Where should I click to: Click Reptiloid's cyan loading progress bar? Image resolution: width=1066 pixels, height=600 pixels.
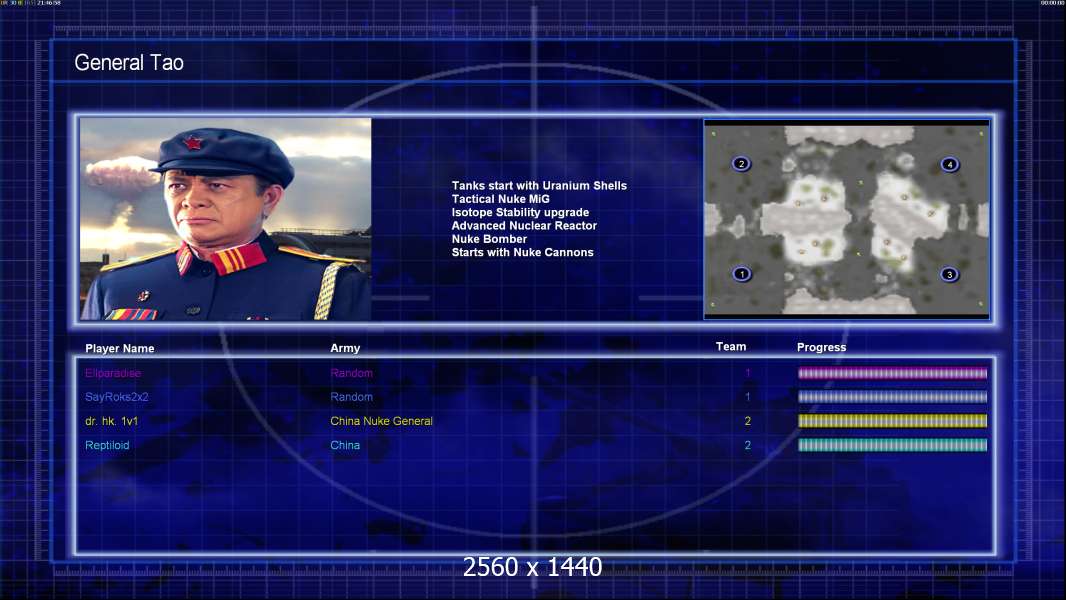click(892, 445)
